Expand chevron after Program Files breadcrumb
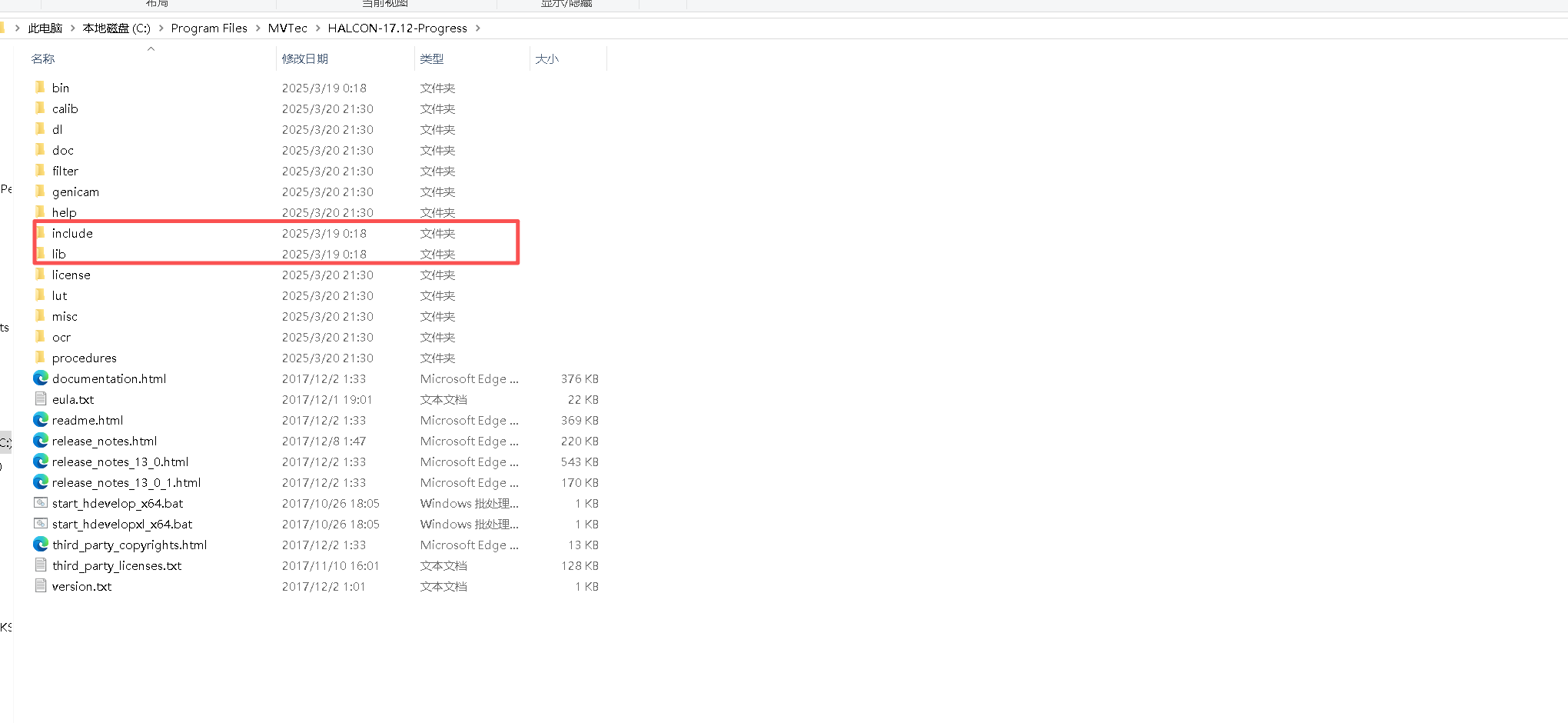This screenshot has height=723, width=1568. click(x=258, y=28)
